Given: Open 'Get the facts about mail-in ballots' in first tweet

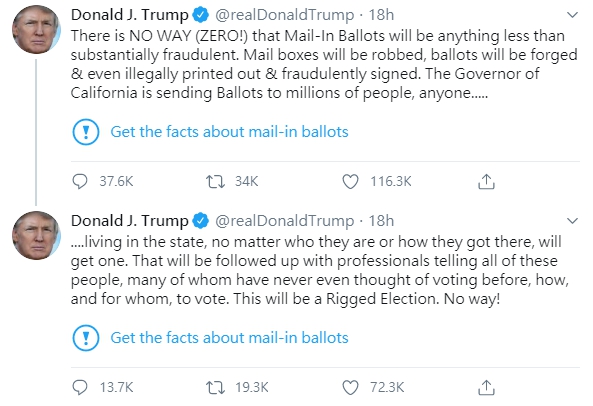Looking at the screenshot, I should point(229,132).
